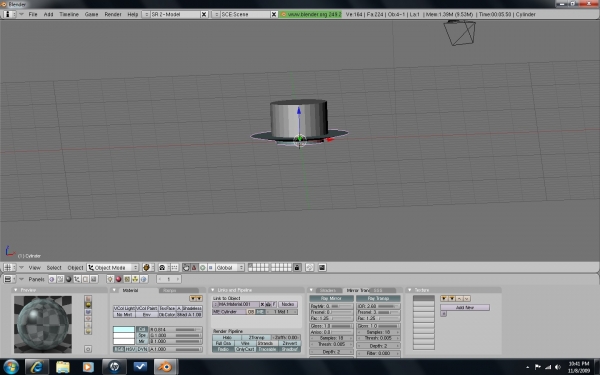The width and height of the screenshot is (600, 375).
Task: Open Material buttons red sphere icon
Action: click(x=119, y=279)
